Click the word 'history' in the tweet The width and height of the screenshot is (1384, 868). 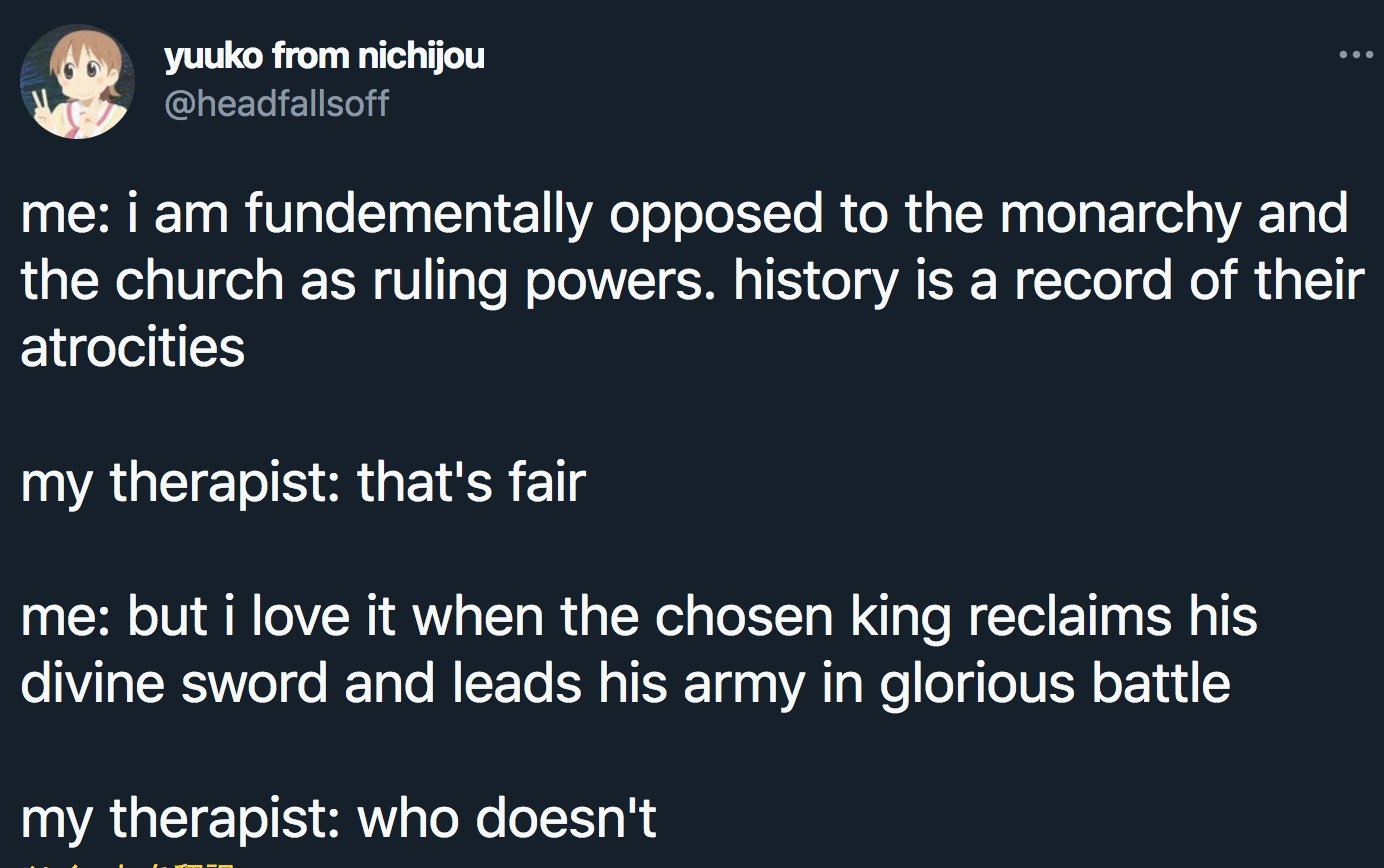(x=816, y=282)
